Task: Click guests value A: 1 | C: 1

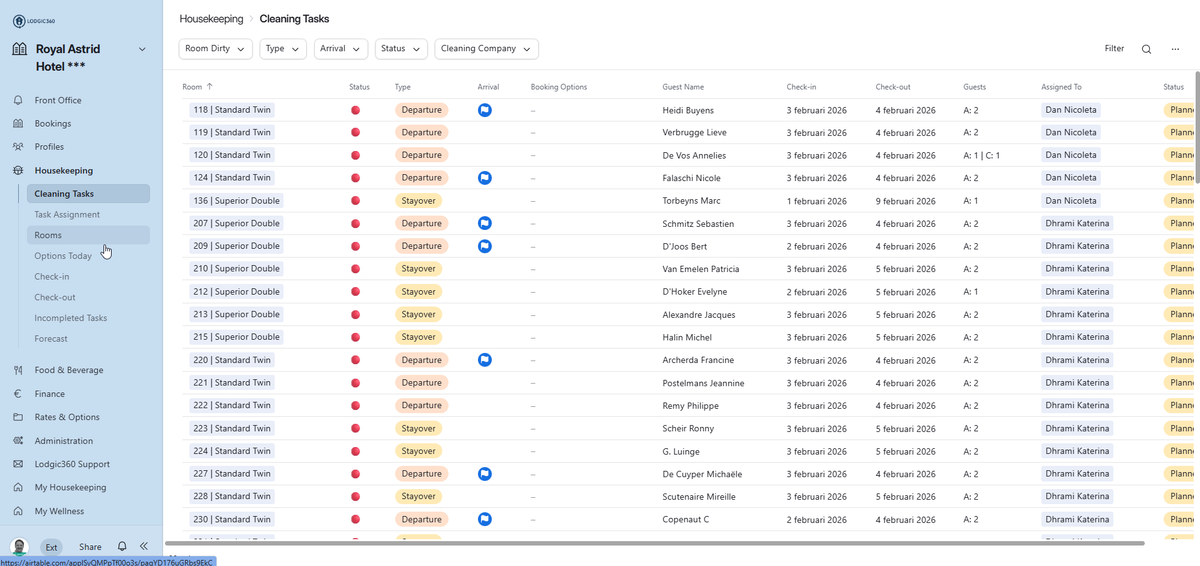Action: 982,156
